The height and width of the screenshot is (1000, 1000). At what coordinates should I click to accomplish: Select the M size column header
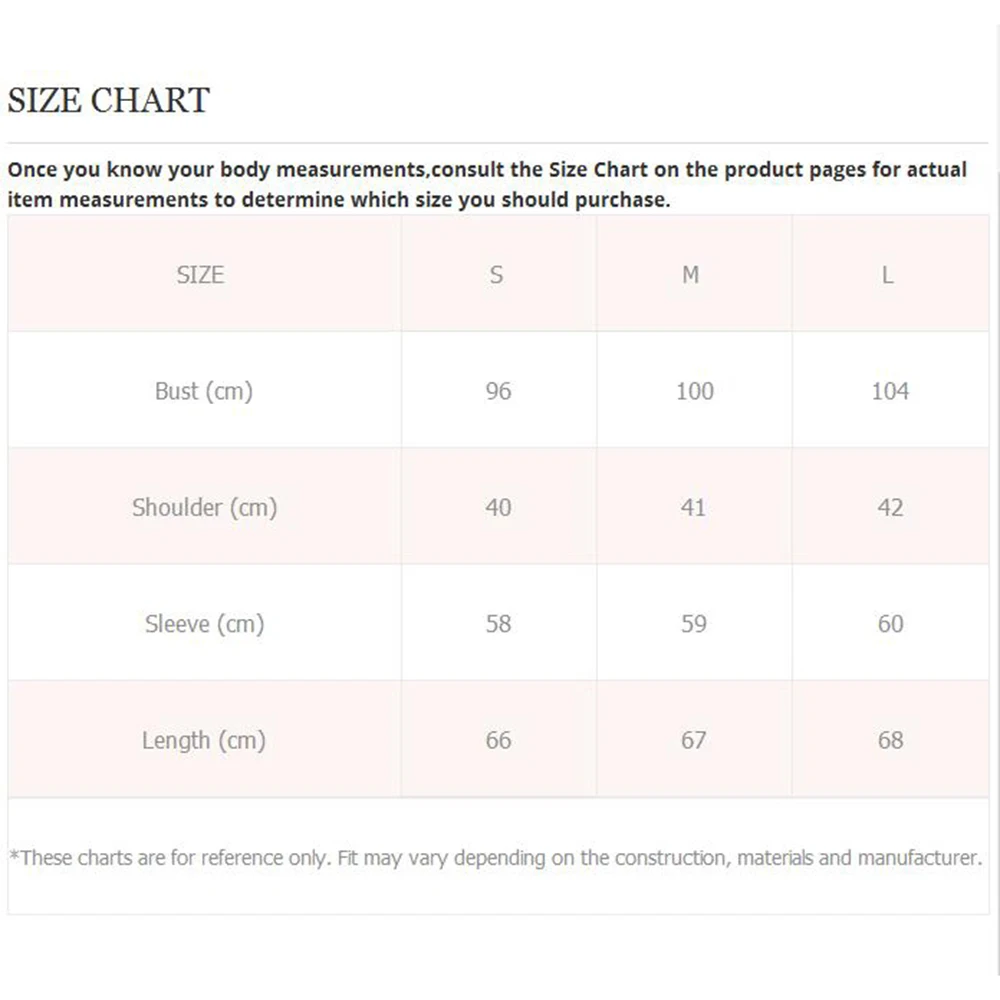[691, 275]
